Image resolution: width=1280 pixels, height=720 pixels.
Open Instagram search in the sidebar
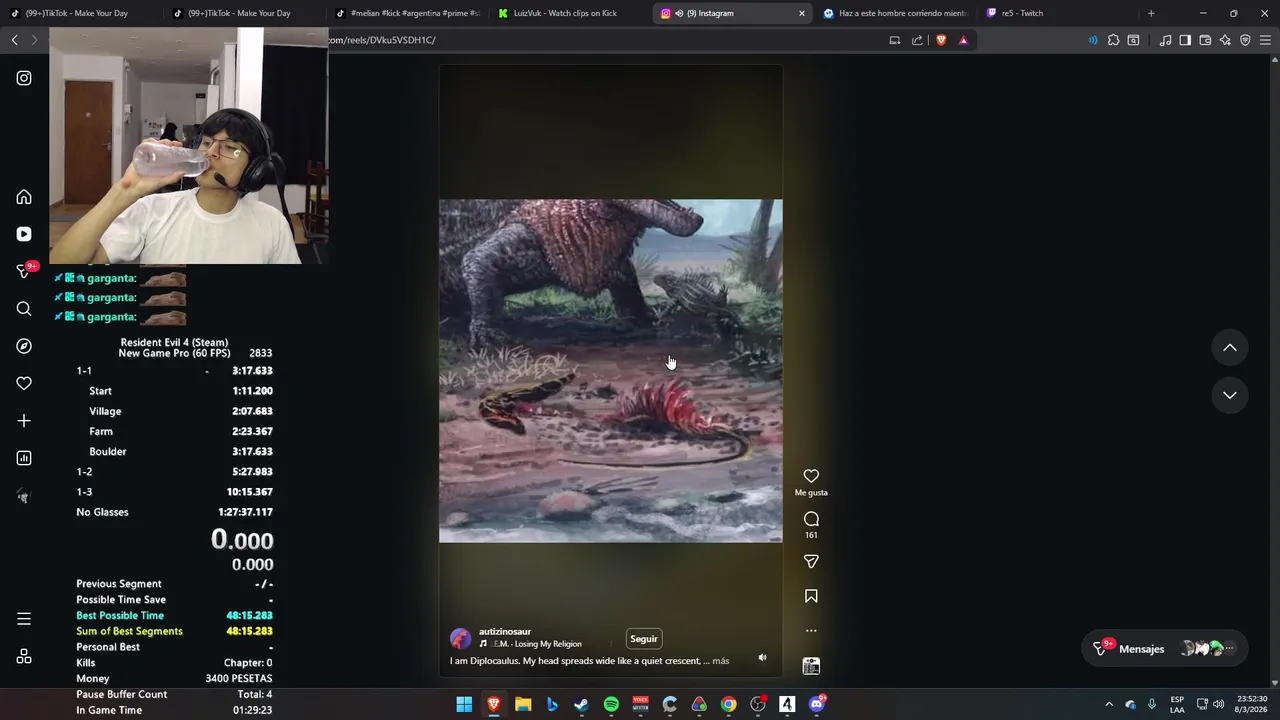pos(24,309)
